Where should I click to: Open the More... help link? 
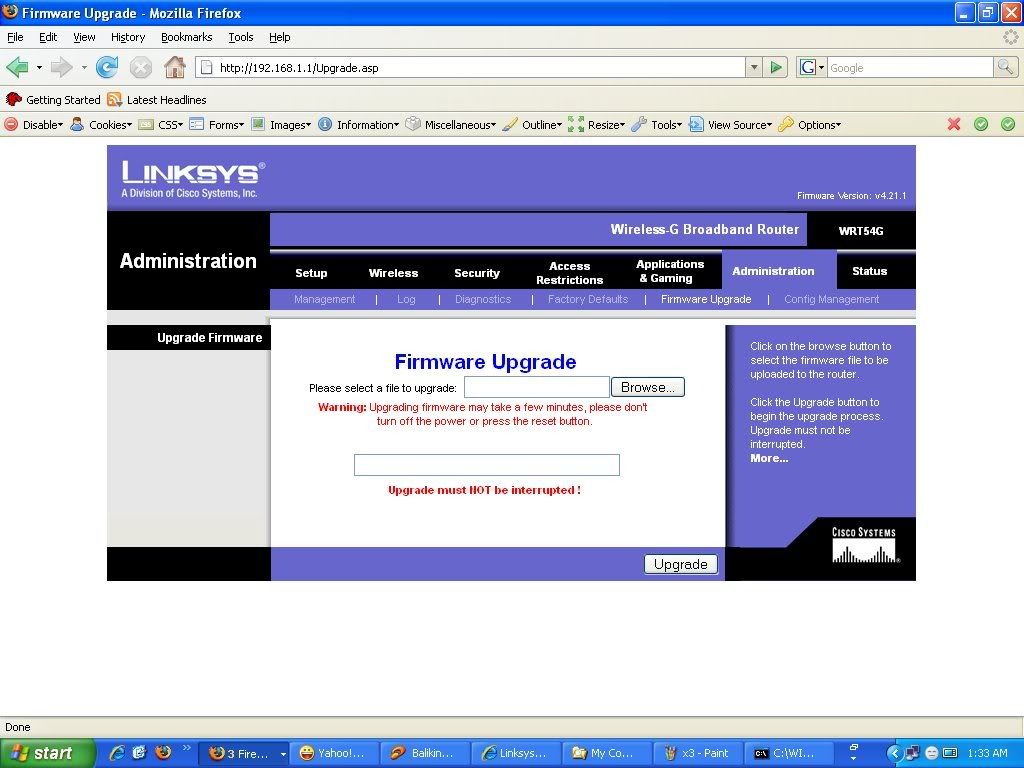769,458
